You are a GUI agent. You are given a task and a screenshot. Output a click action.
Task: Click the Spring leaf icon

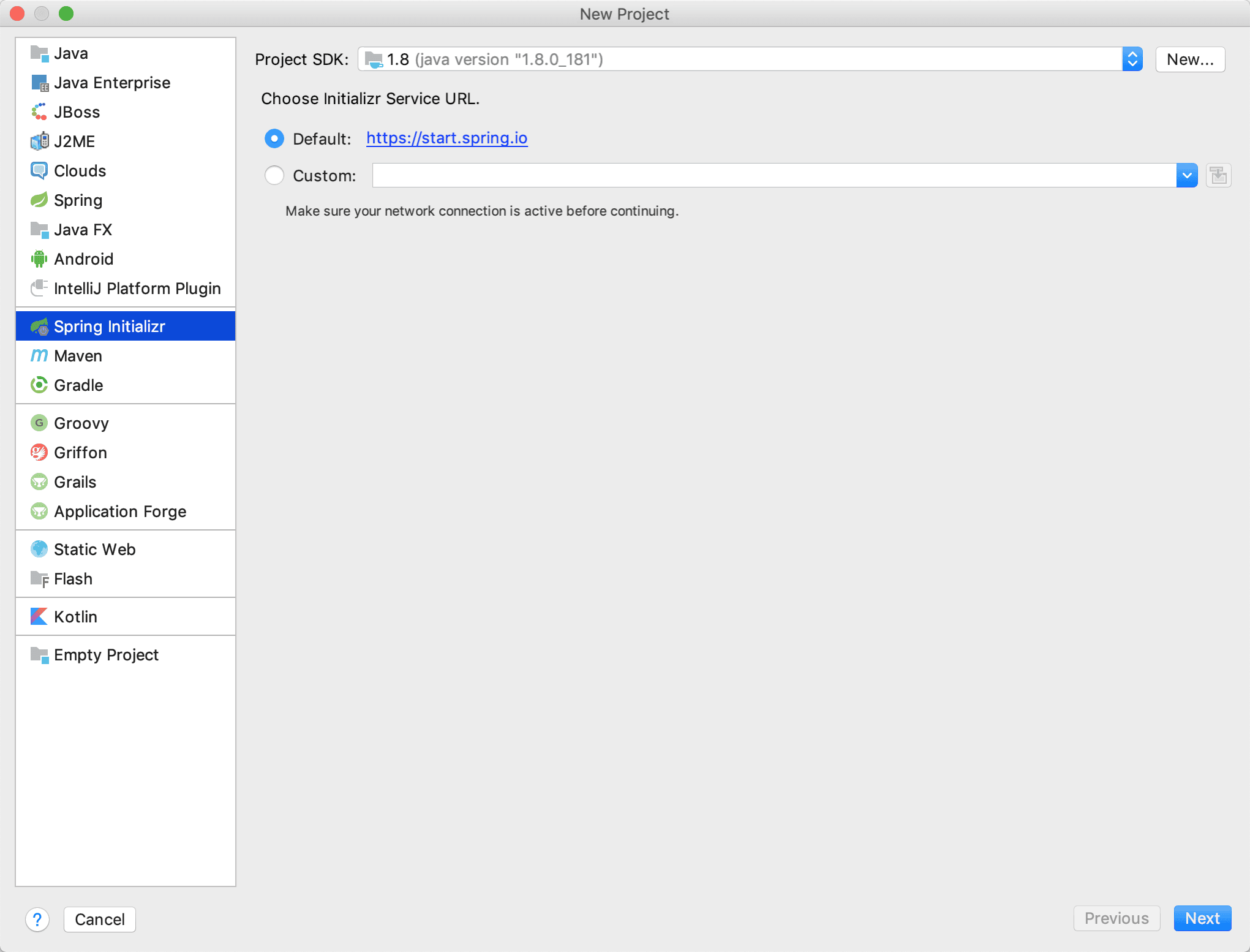(39, 200)
